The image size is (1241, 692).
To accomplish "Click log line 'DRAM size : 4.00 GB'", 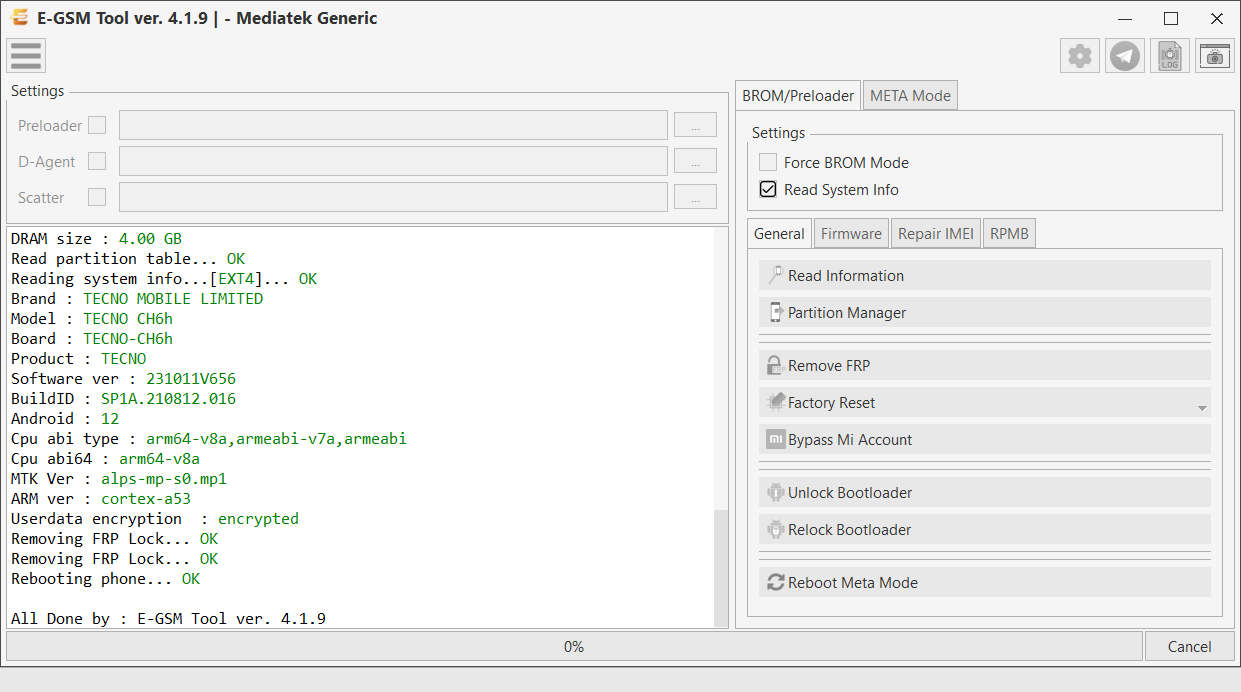I will (x=96, y=238).
